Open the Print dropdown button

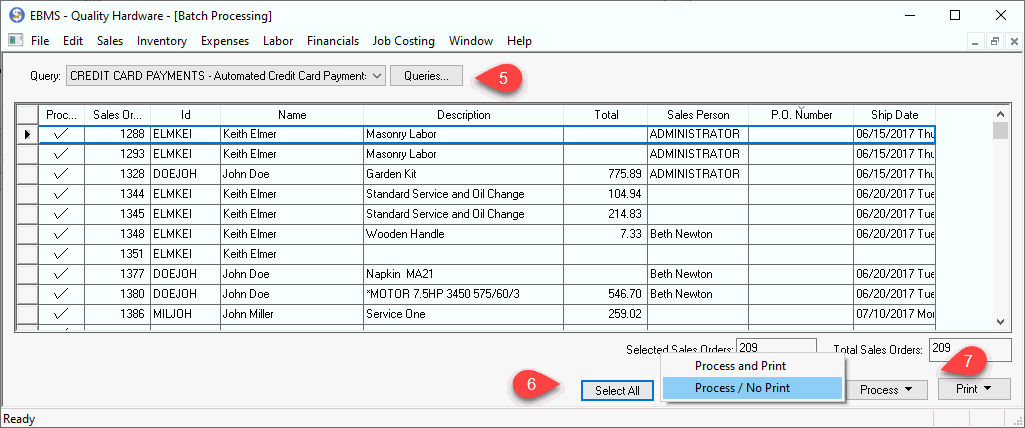974,389
